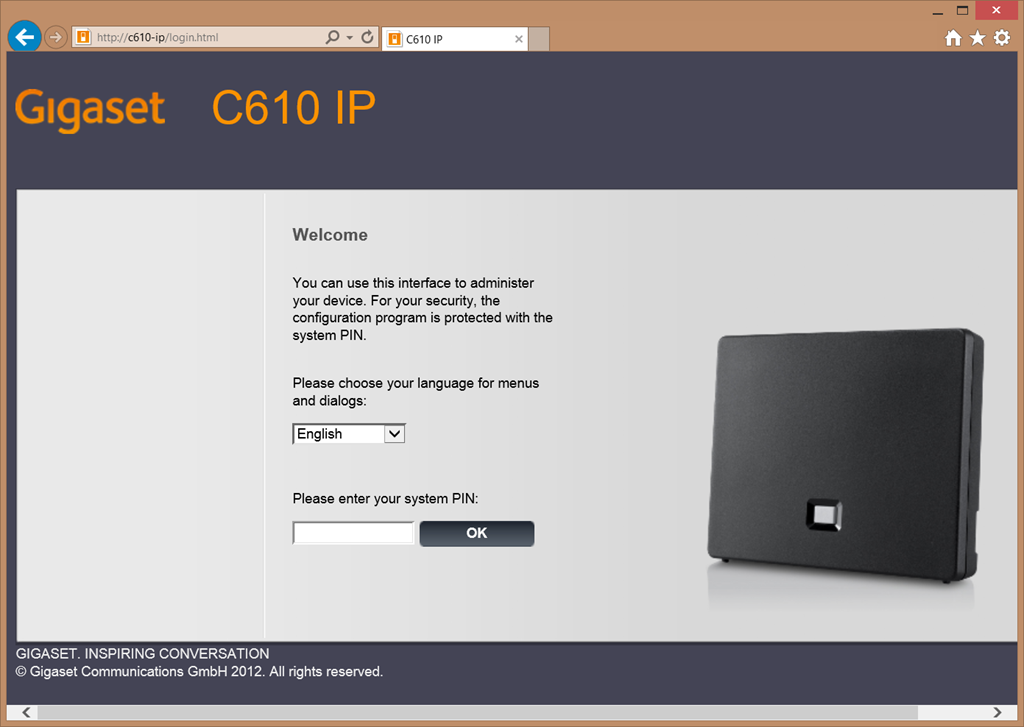Screen dimensions: 1024x727
Task: Click the Gigaset logo in header
Action: pyautogui.click(x=90, y=108)
